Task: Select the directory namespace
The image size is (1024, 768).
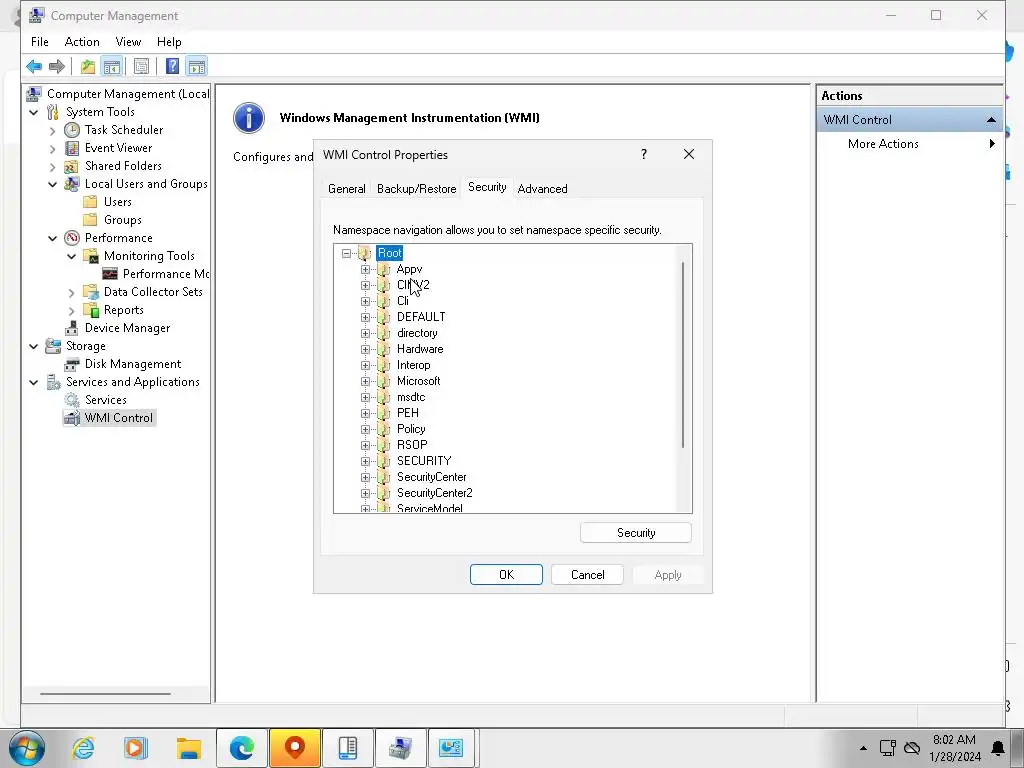Action: pos(417,333)
